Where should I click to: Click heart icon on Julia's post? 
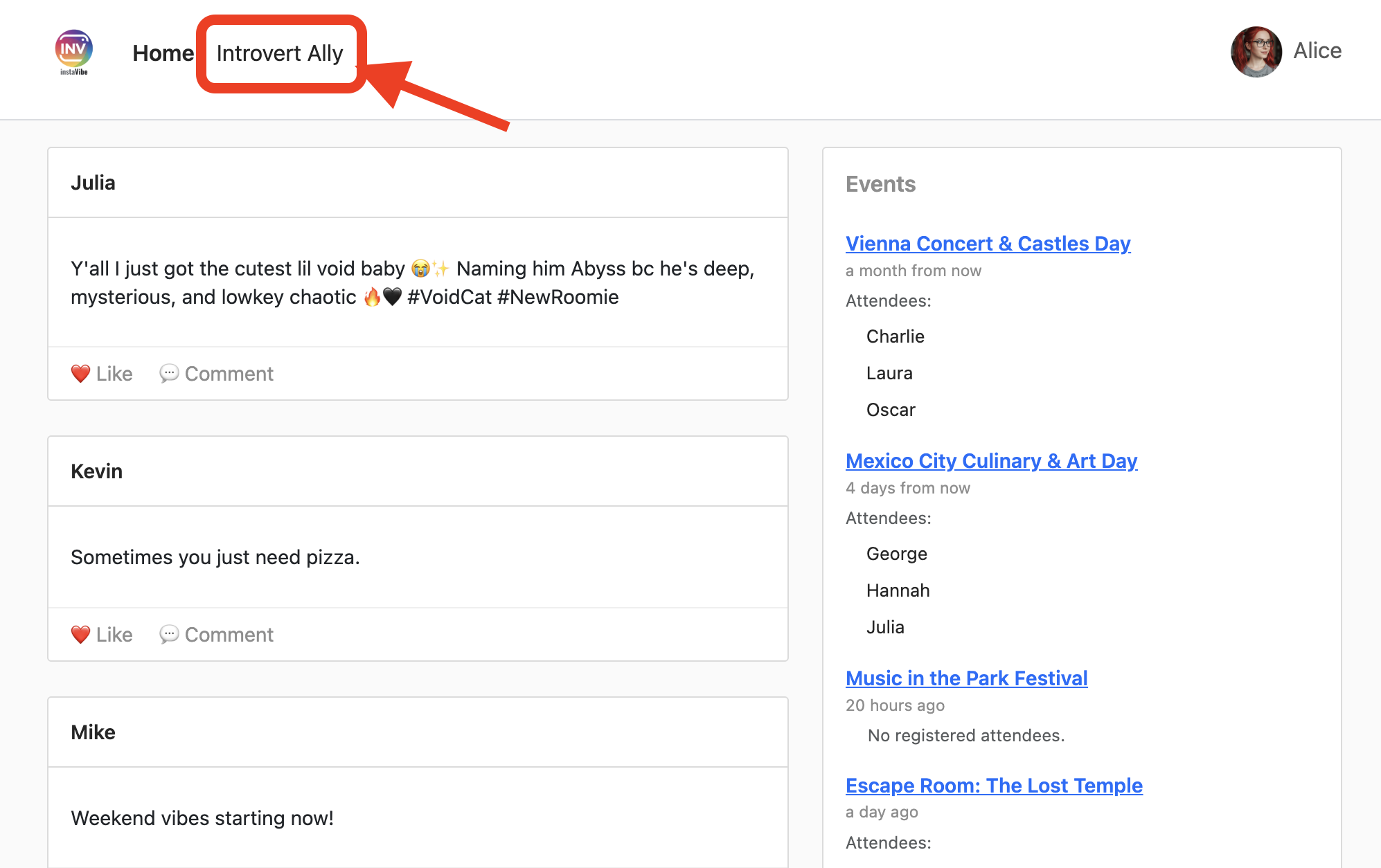80,374
